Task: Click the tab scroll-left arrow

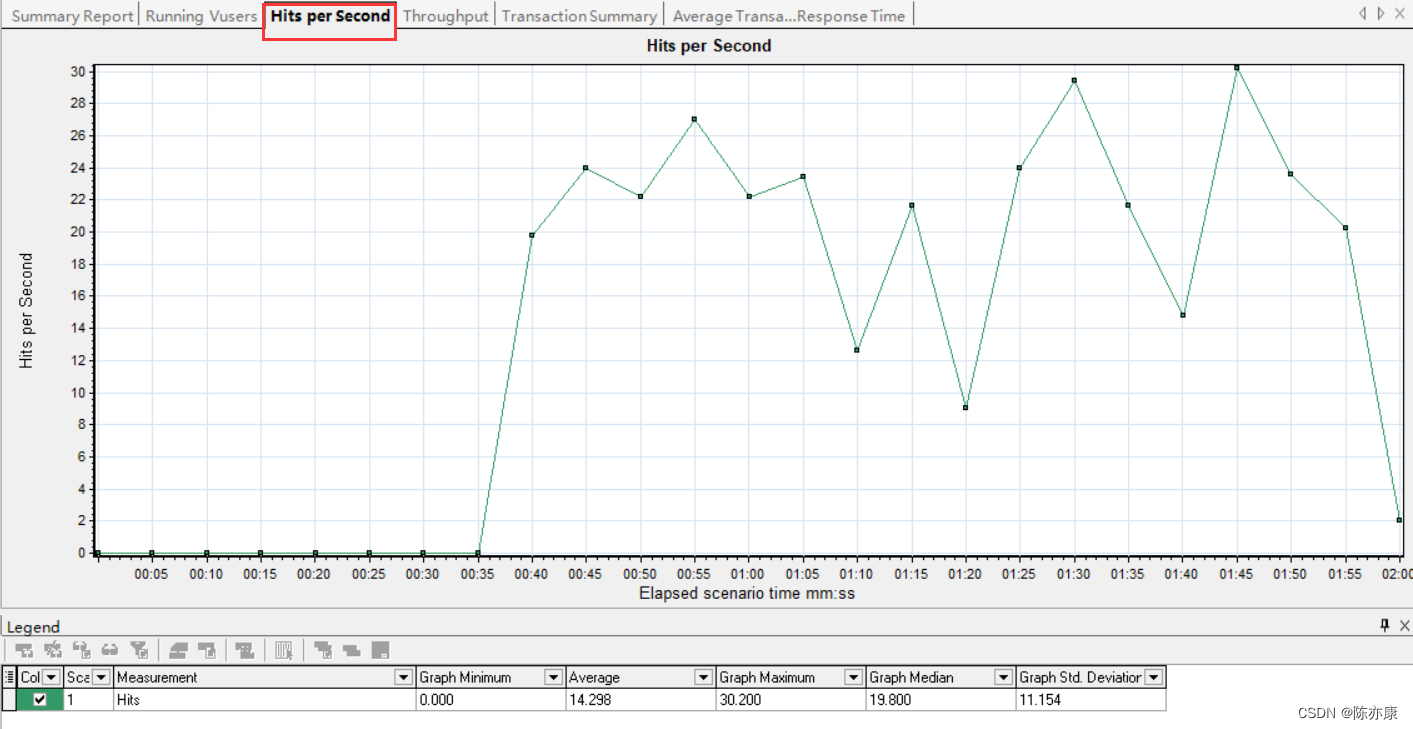Action: coord(1362,14)
